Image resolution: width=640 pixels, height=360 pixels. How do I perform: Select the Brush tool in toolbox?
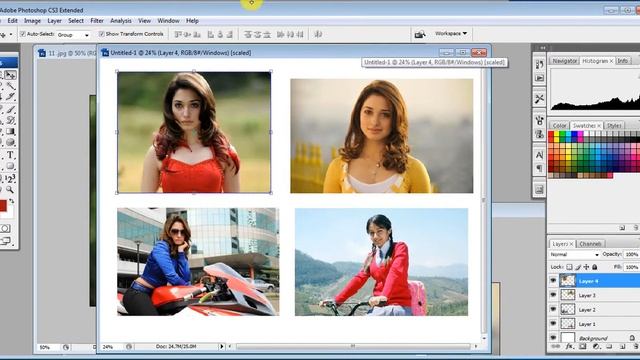coord(10,109)
